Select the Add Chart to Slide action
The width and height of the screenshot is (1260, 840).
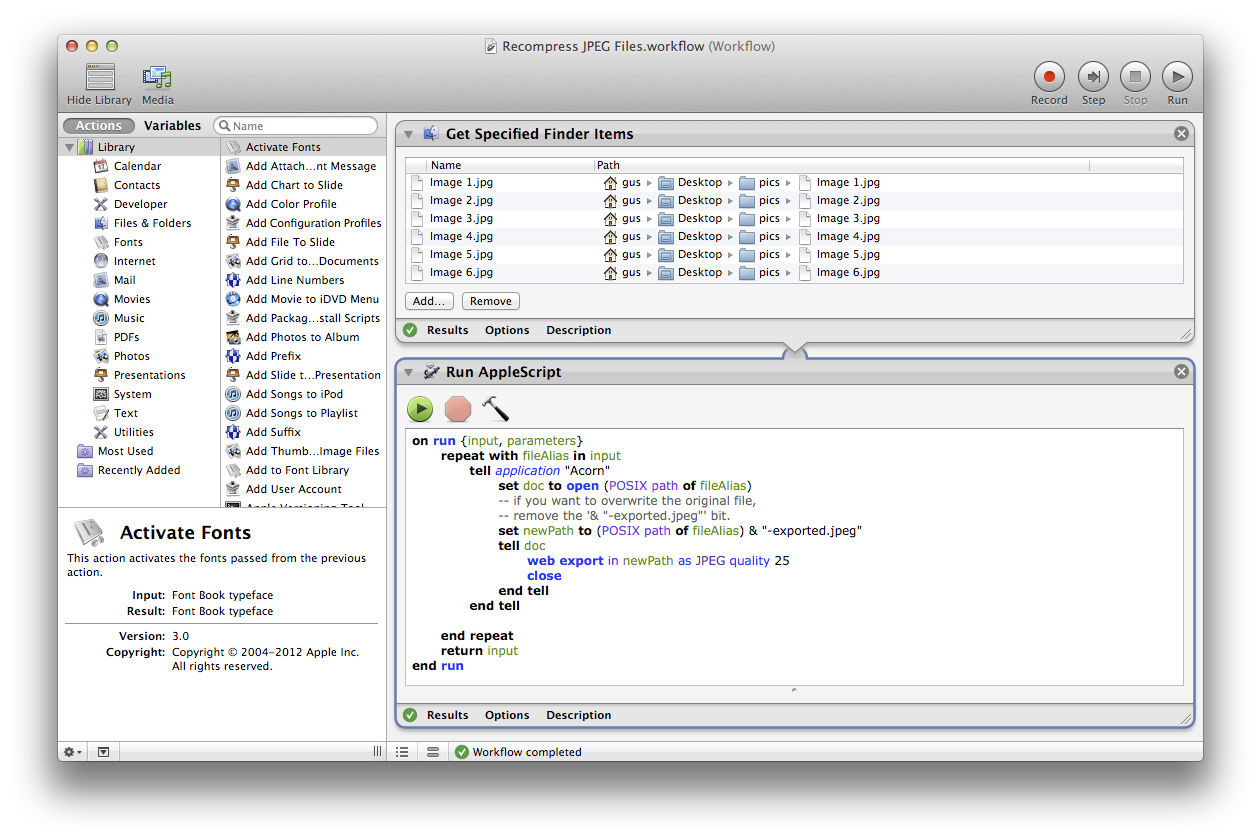click(x=303, y=185)
